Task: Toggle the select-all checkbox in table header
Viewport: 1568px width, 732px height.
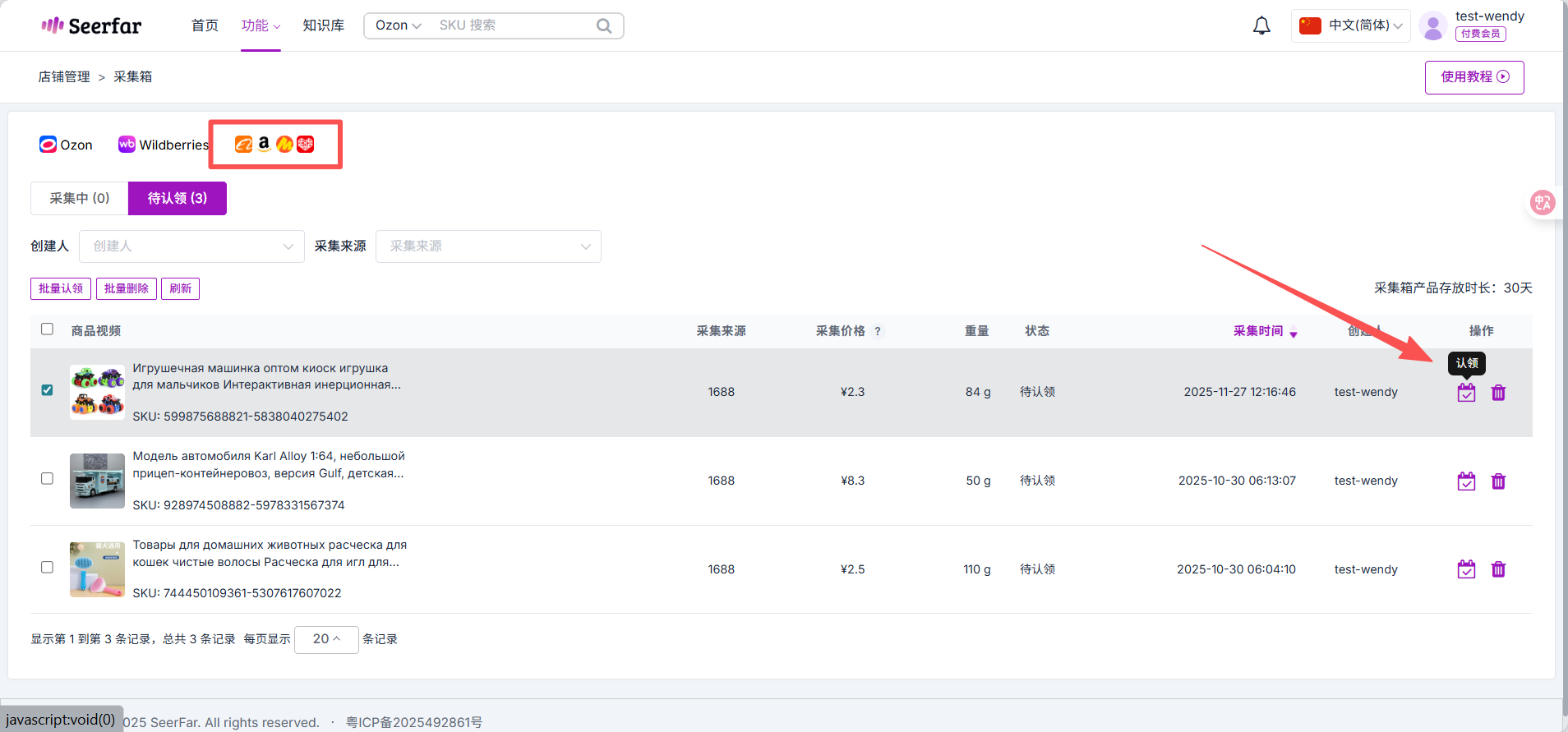Action: click(47, 329)
